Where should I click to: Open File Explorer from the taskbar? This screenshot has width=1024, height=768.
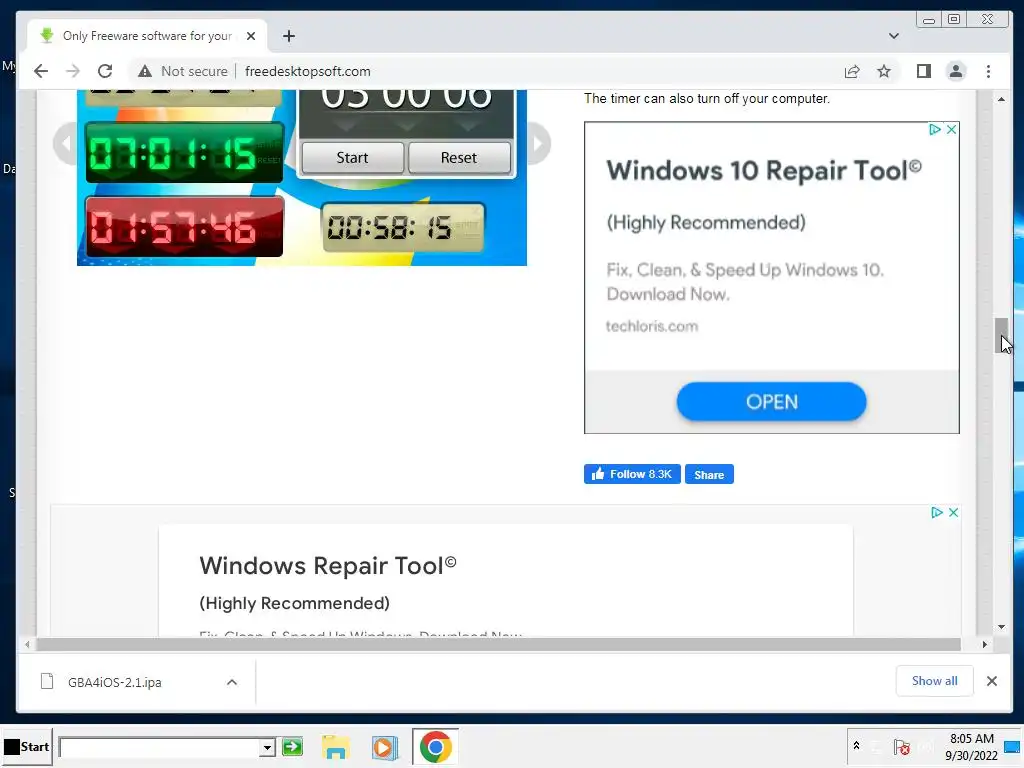336,747
